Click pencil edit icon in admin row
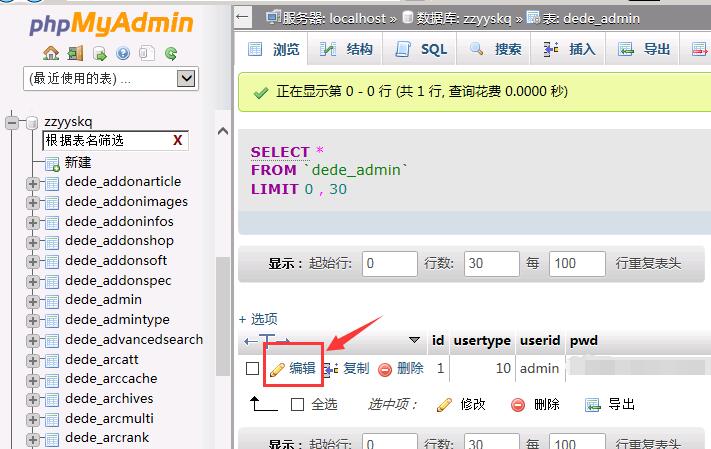Image resolution: width=711 pixels, height=449 pixels. pos(277,369)
